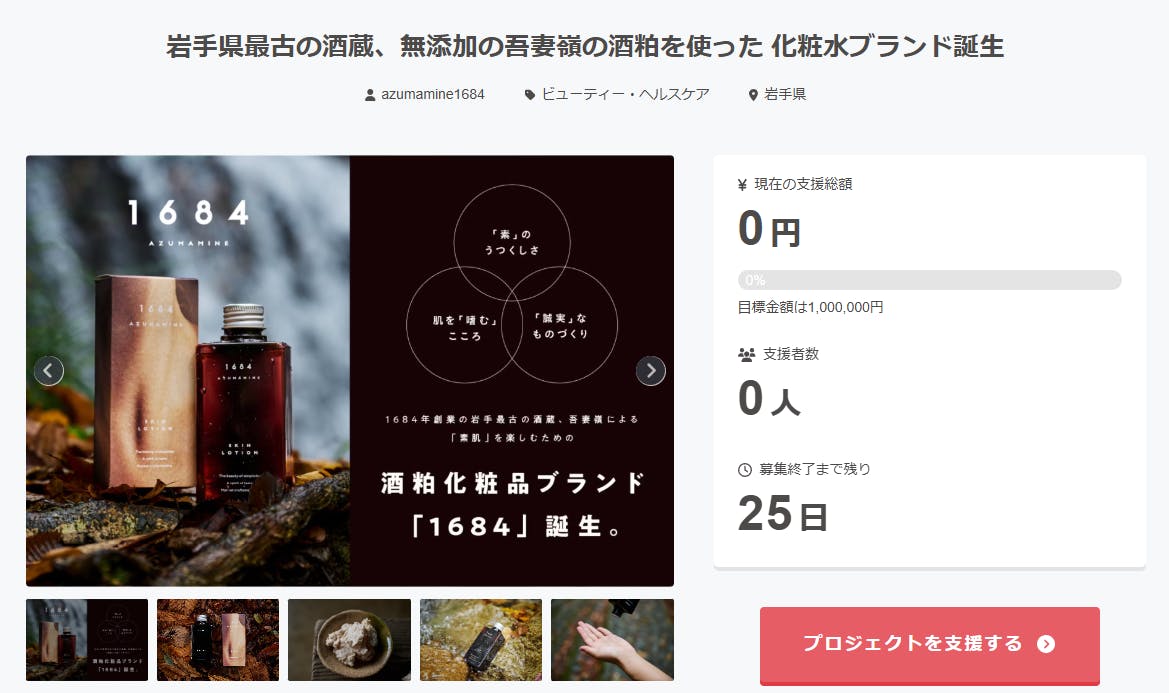Select the first thumbnail with 1684 banner
The image size is (1169, 693).
click(87, 640)
